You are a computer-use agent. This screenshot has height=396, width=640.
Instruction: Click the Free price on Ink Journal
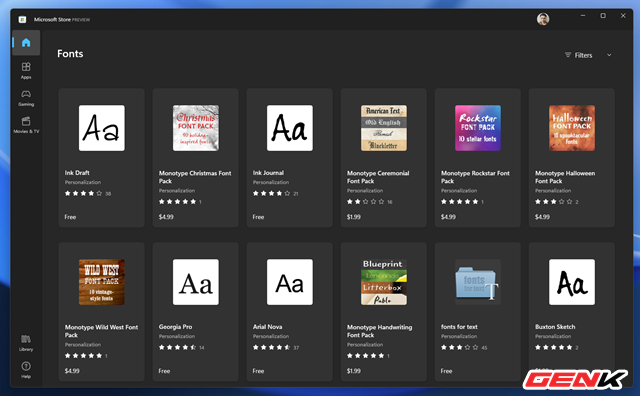pos(258,217)
